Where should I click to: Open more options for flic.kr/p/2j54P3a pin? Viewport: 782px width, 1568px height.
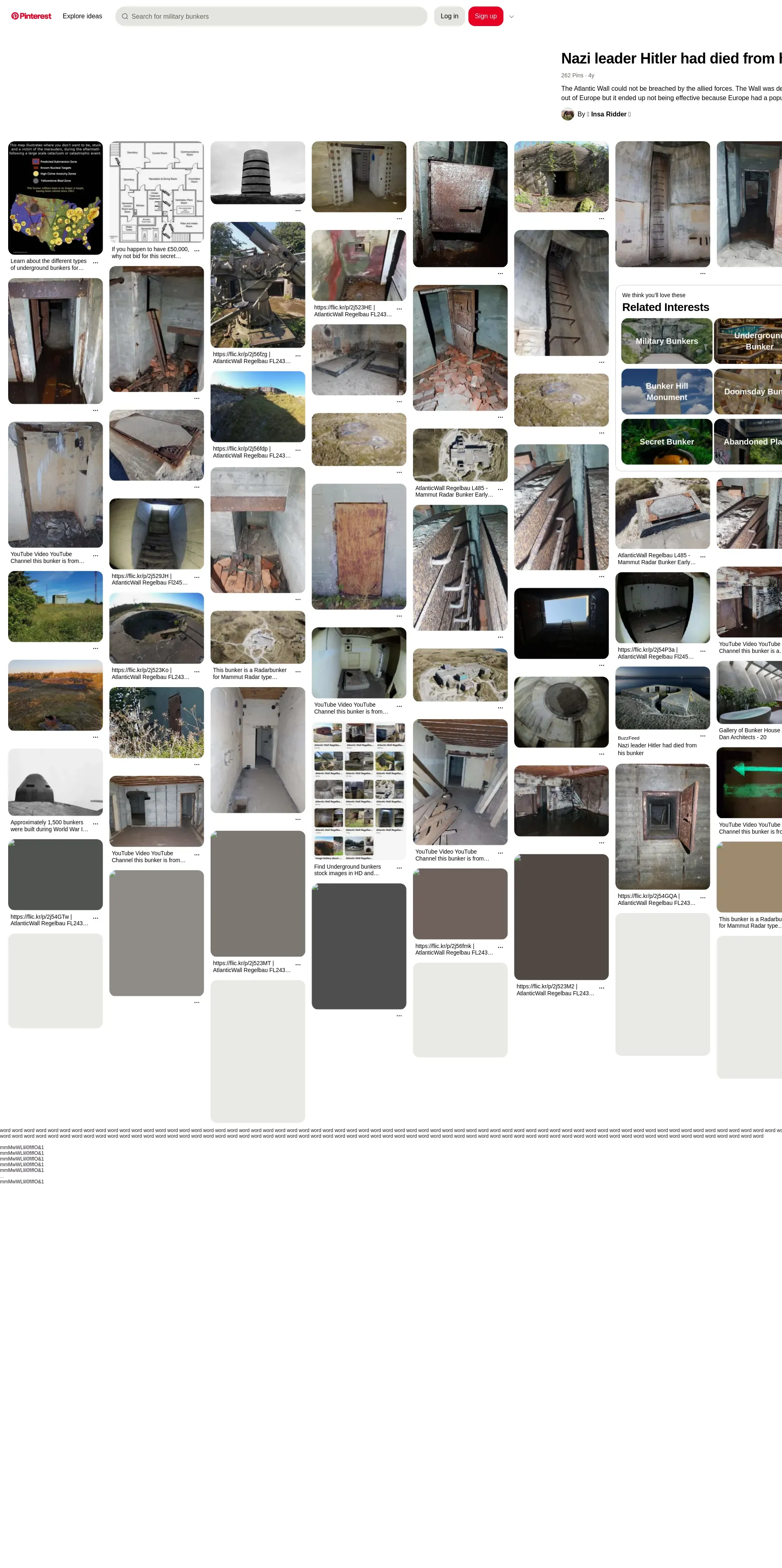[x=702, y=651]
